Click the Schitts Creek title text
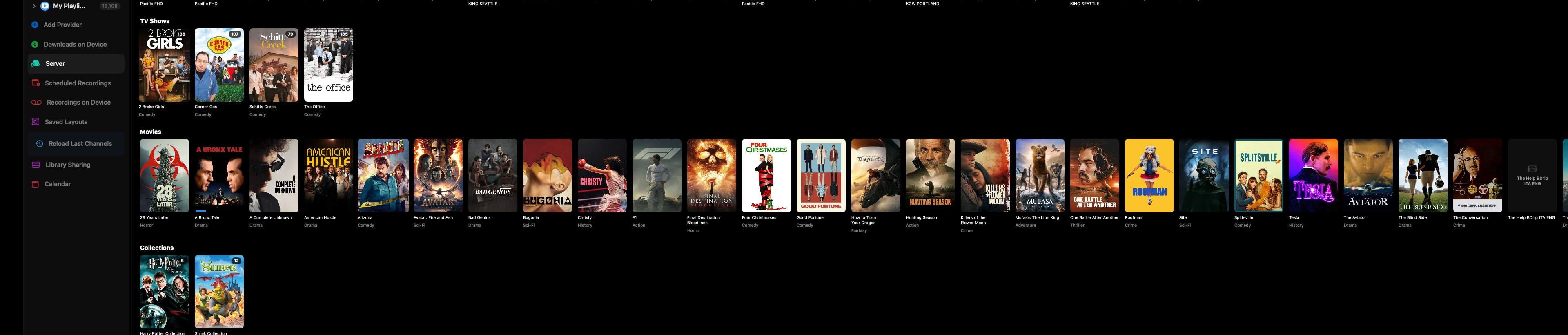The height and width of the screenshot is (335, 1568). pyautogui.click(x=262, y=107)
